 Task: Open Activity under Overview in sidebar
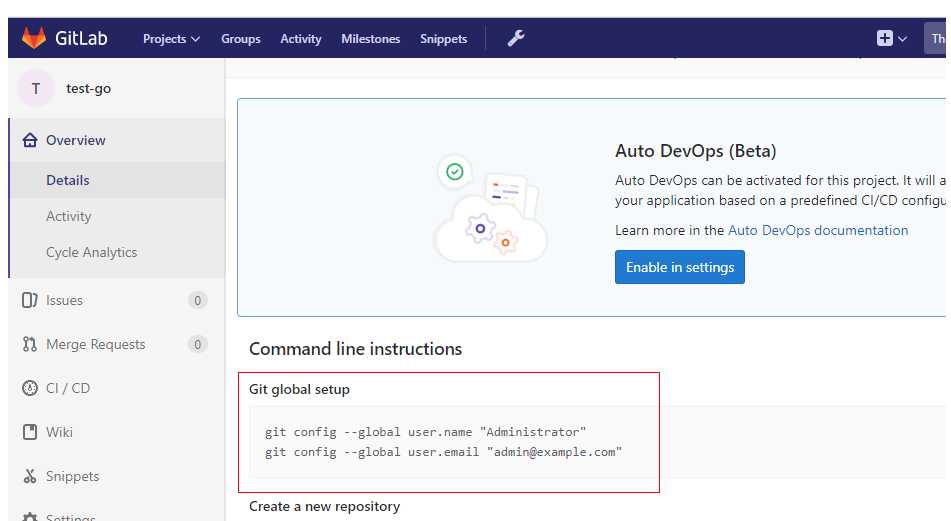click(69, 216)
